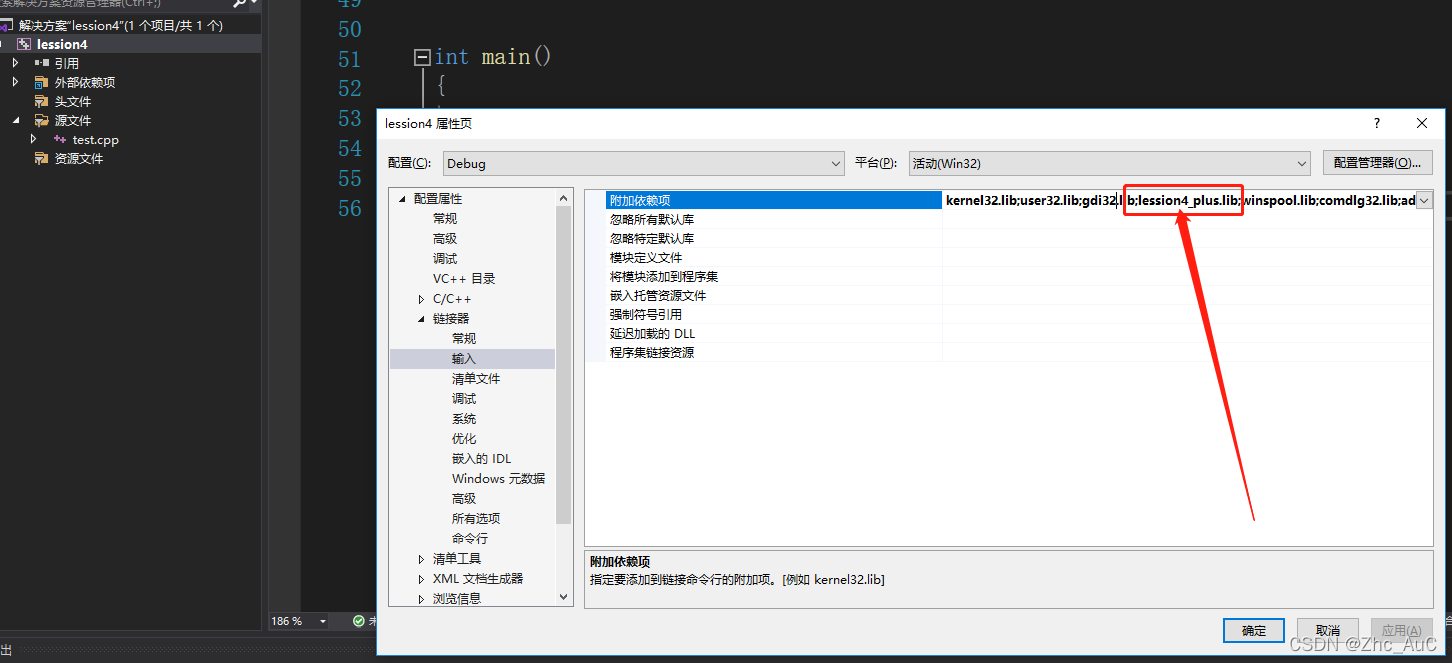The width and height of the screenshot is (1452, 663).
Task: Click the solution search magnifier icon
Action: (x=239, y=4)
